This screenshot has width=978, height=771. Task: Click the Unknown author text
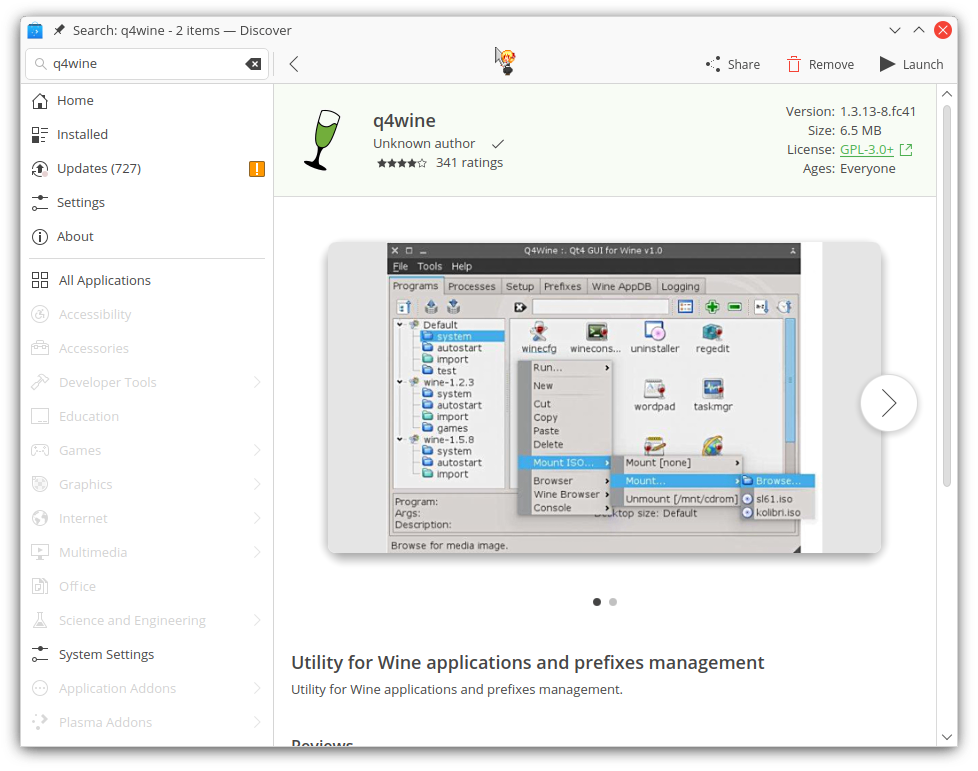(x=424, y=143)
